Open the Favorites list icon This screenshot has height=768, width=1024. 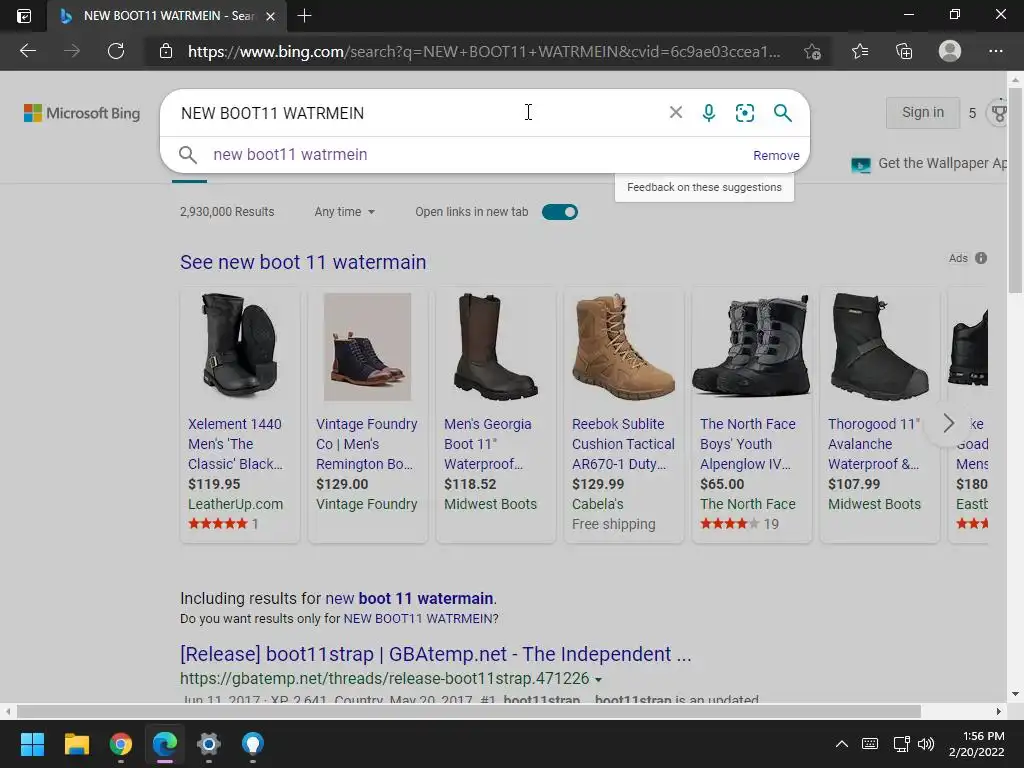[860, 51]
